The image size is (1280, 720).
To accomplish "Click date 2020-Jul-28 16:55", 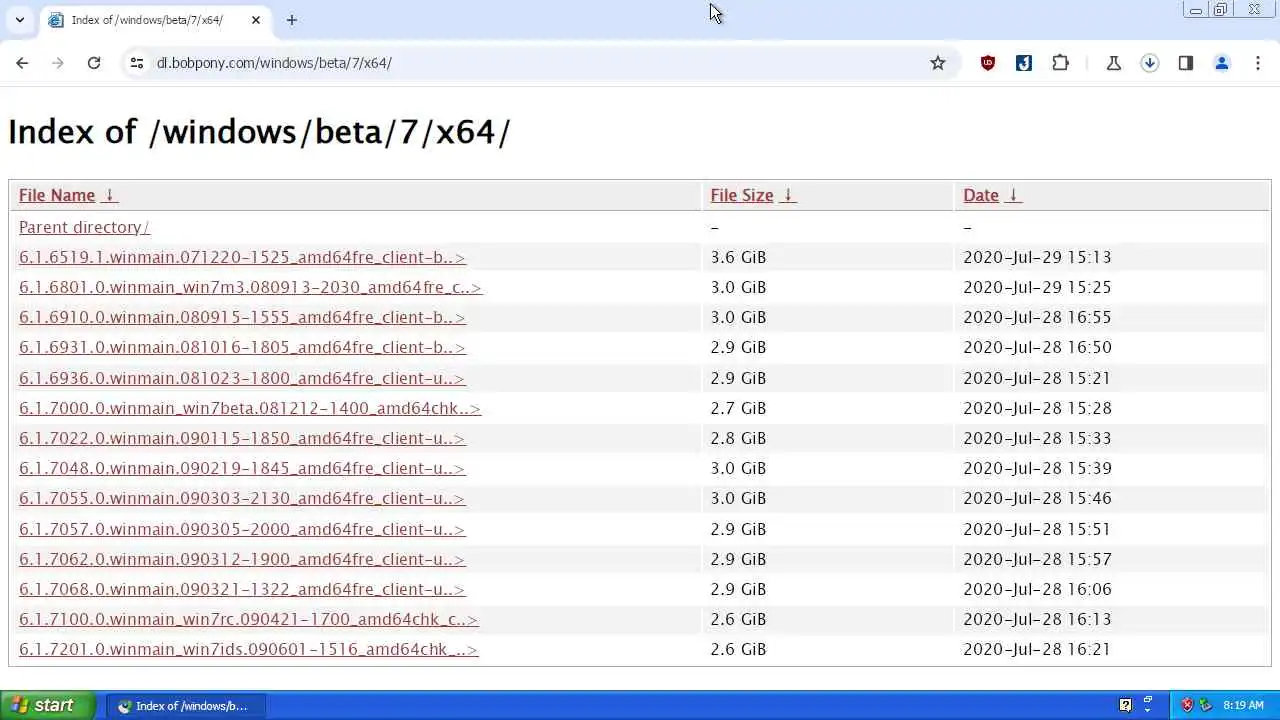I will [x=1037, y=317].
